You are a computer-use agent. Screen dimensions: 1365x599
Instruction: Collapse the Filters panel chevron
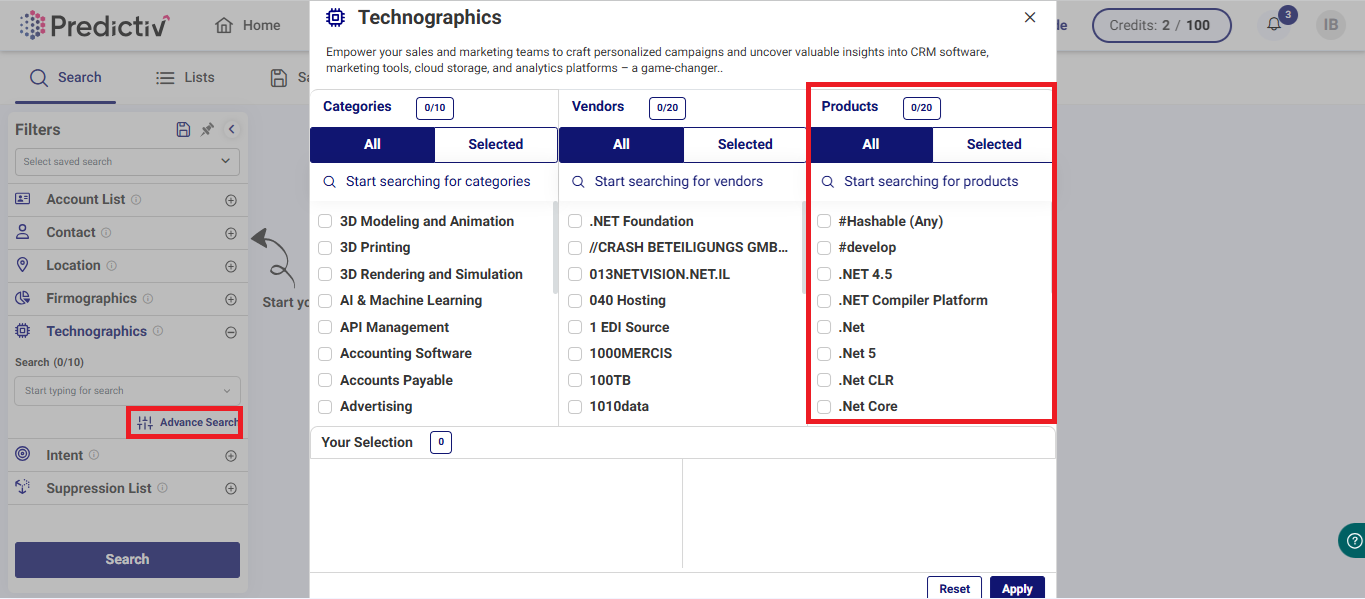coord(231,129)
